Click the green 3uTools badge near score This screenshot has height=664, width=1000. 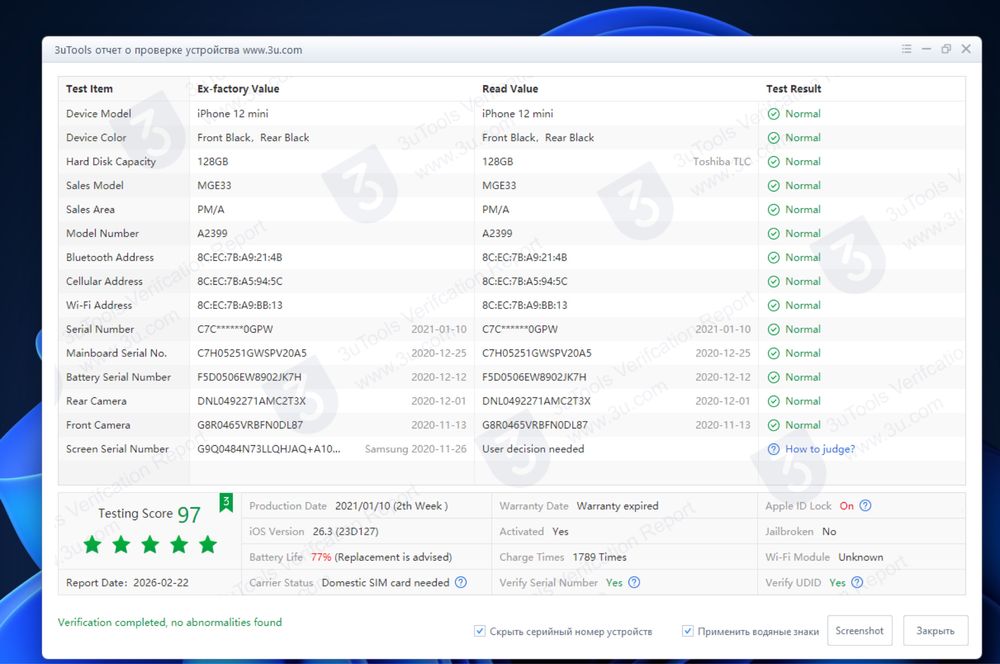[226, 503]
